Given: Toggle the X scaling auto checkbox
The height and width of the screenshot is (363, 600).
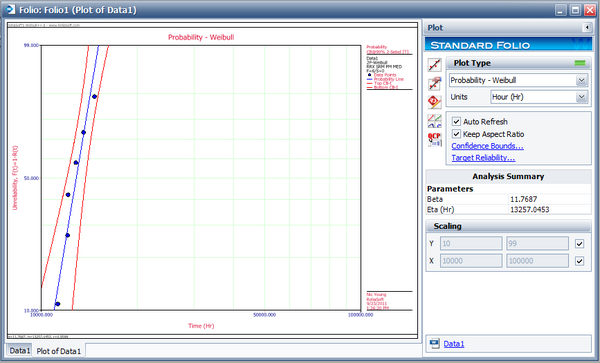Looking at the screenshot, I should coord(579,261).
